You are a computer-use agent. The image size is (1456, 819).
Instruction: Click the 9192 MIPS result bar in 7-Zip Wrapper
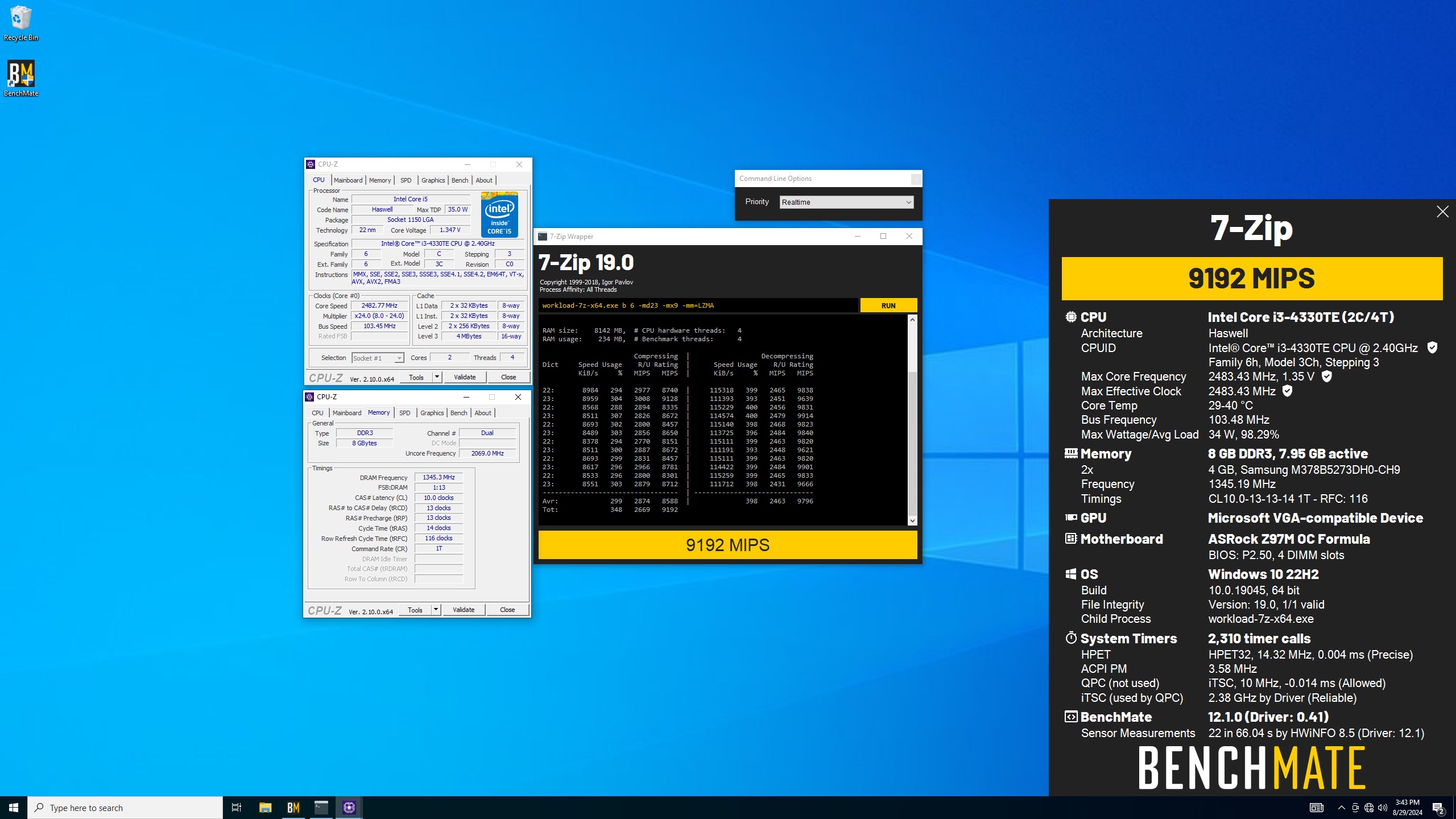click(727, 545)
